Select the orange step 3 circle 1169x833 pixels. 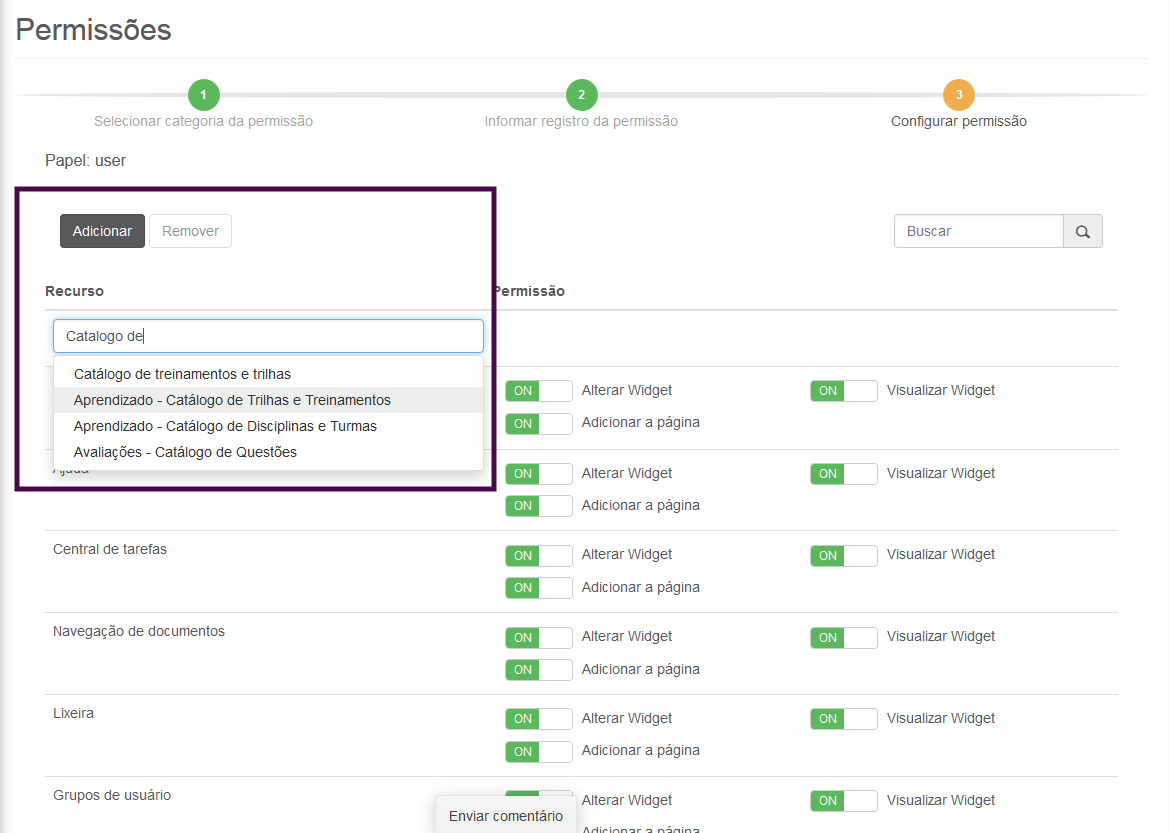(x=959, y=95)
